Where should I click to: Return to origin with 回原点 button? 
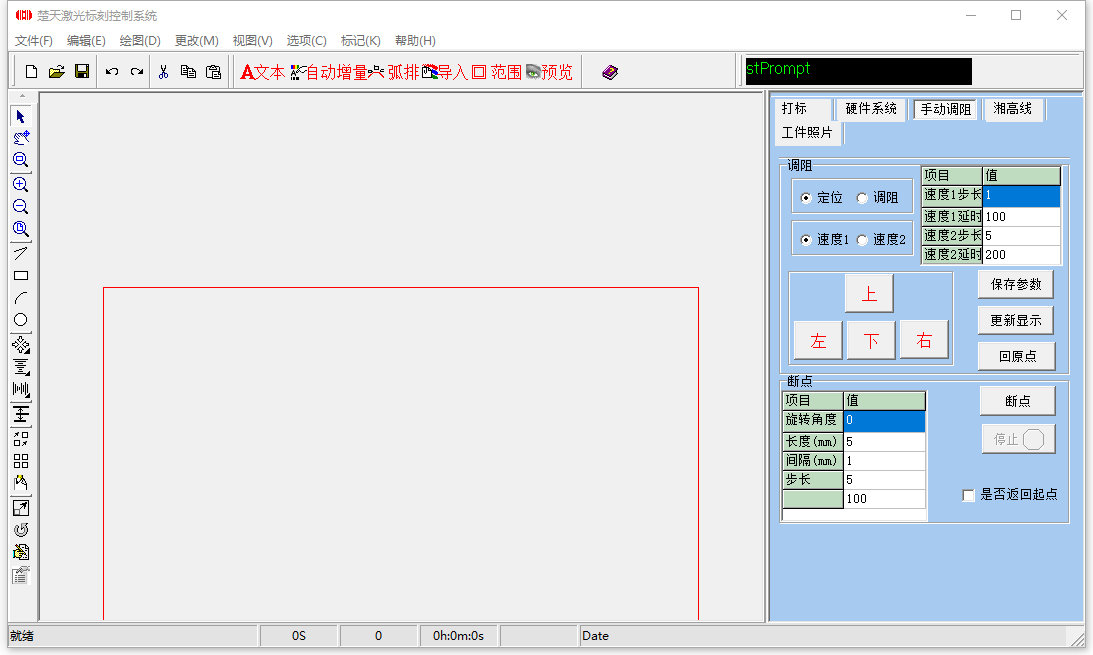click(x=1017, y=357)
